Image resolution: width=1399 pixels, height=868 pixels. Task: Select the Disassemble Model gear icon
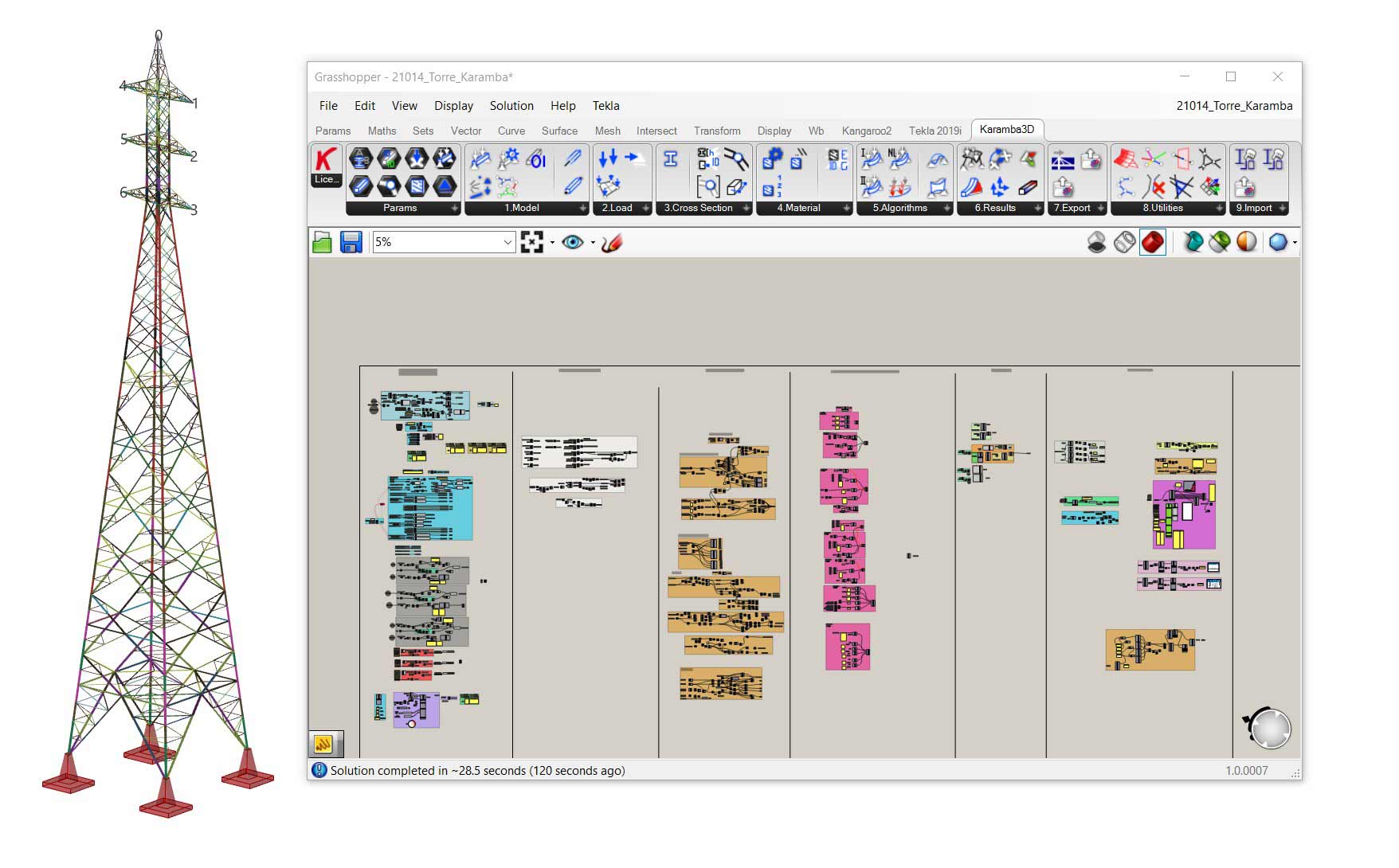coord(508,158)
